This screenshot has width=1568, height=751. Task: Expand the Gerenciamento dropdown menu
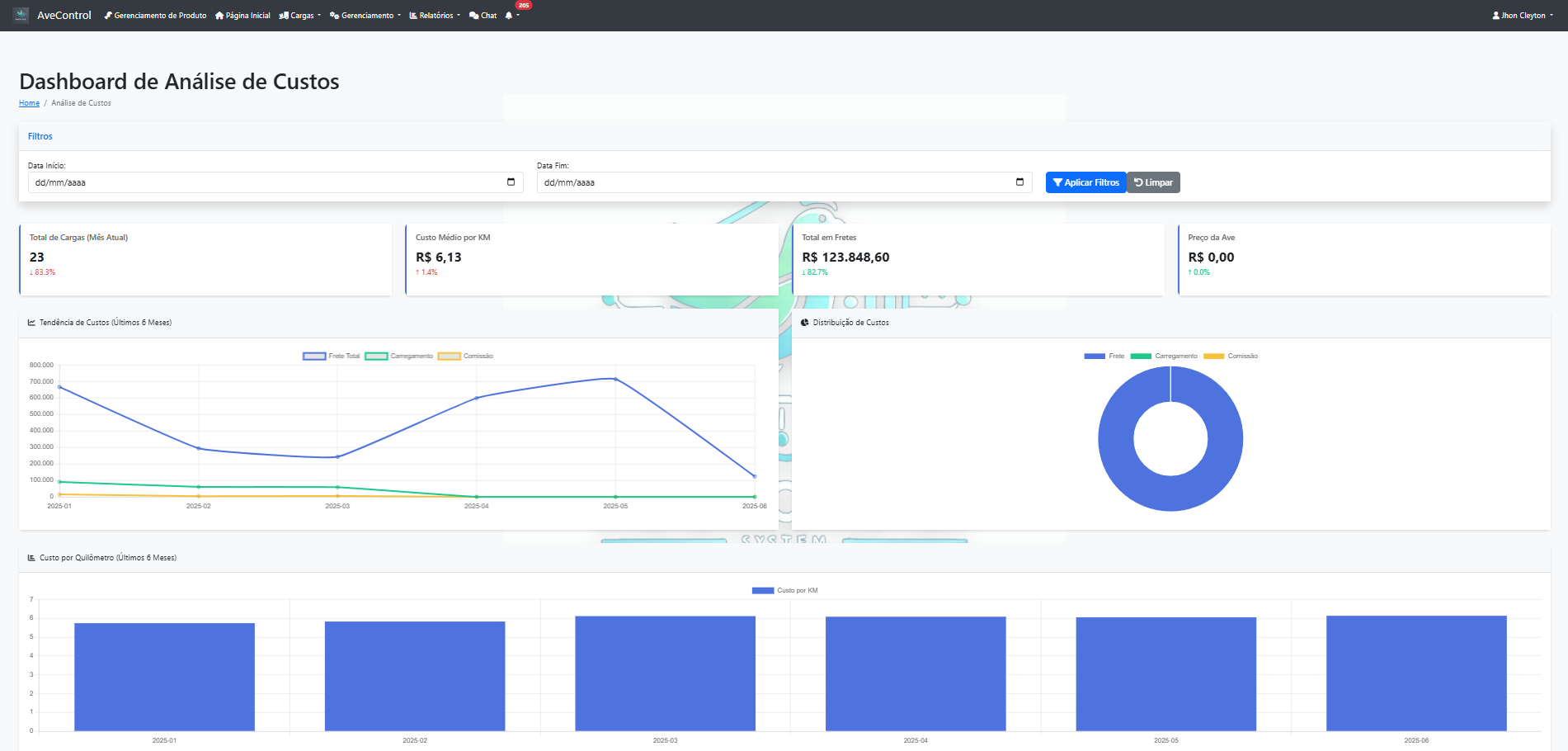click(367, 16)
